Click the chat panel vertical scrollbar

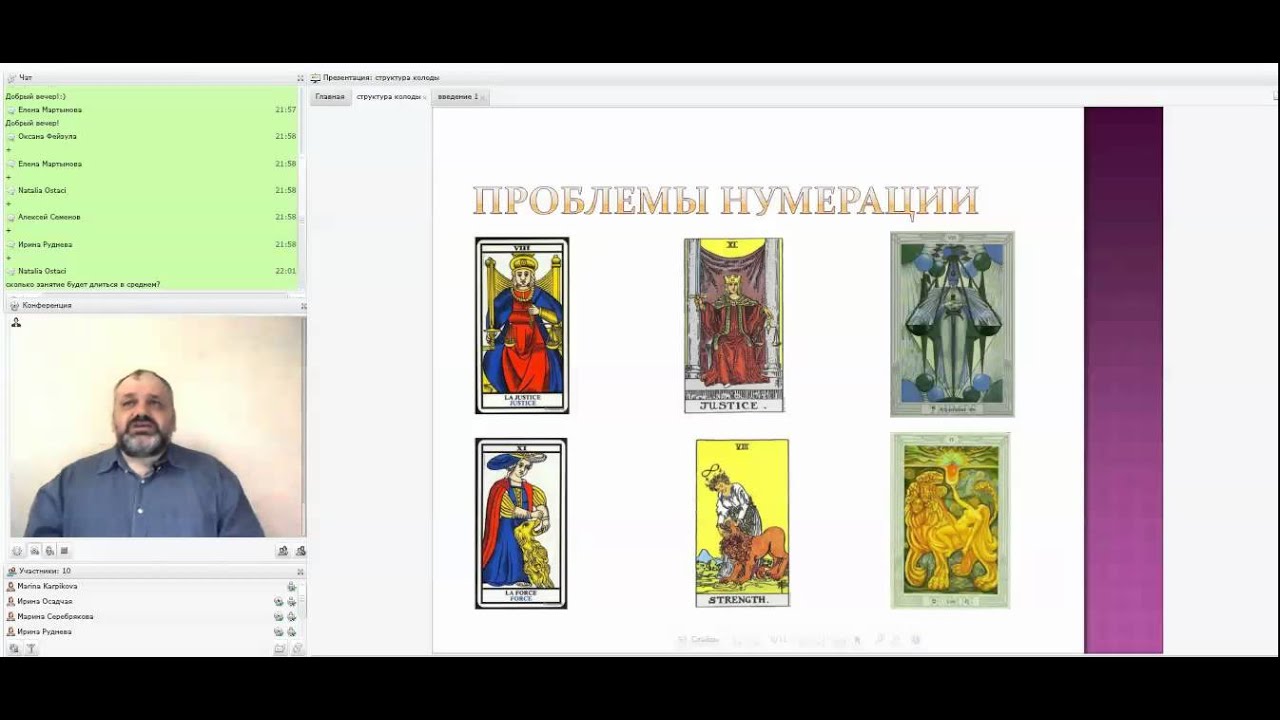point(302,190)
